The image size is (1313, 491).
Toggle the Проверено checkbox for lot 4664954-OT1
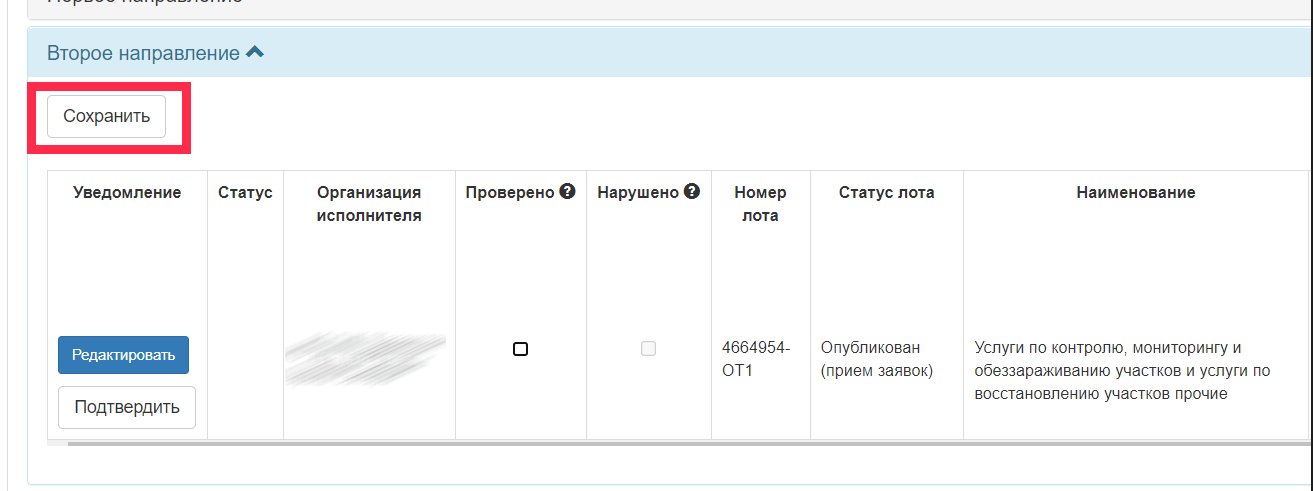pyautogui.click(x=520, y=349)
